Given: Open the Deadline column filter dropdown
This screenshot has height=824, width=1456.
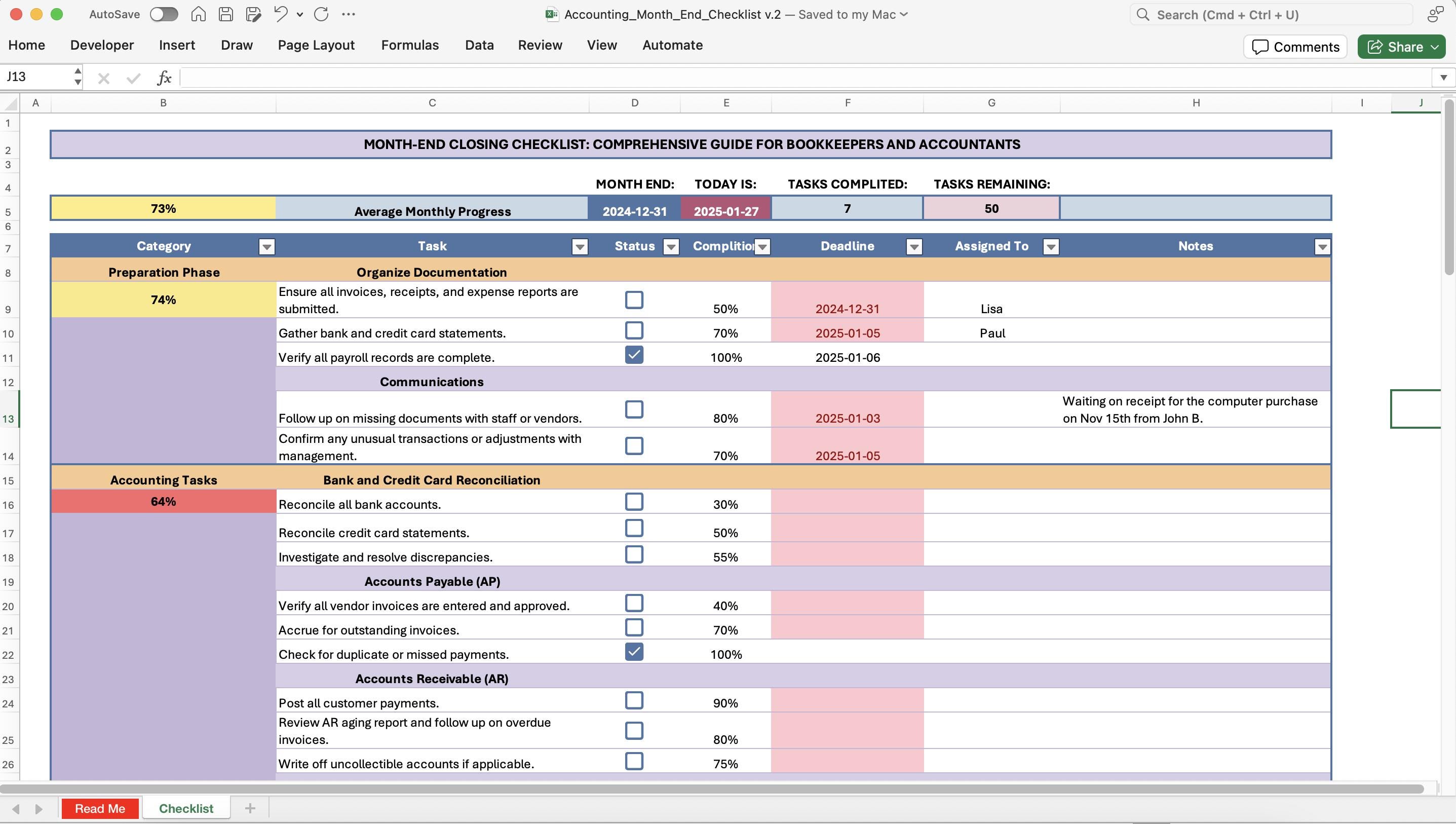Looking at the screenshot, I should point(914,247).
